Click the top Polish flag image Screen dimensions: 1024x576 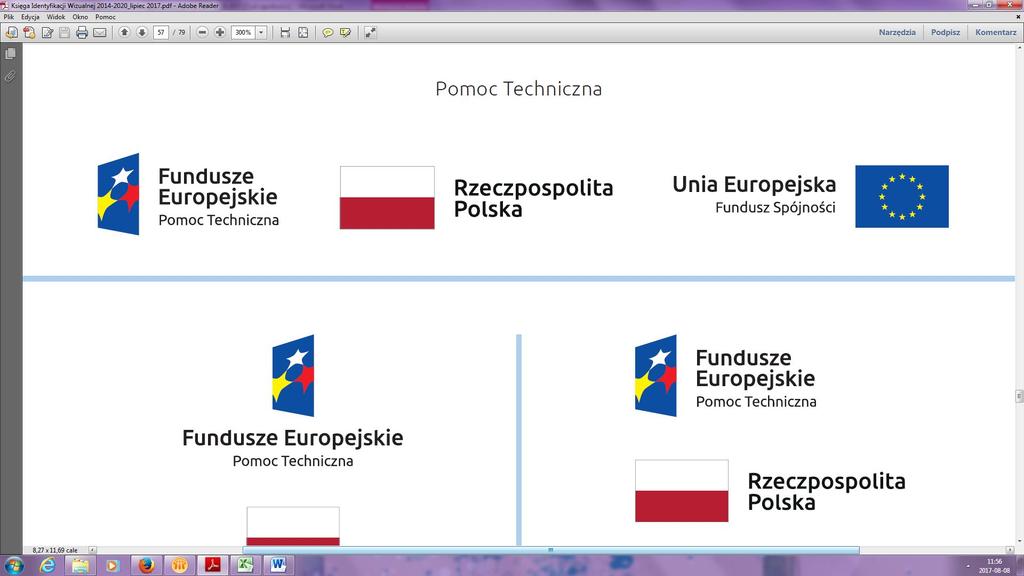pos(387,197)
